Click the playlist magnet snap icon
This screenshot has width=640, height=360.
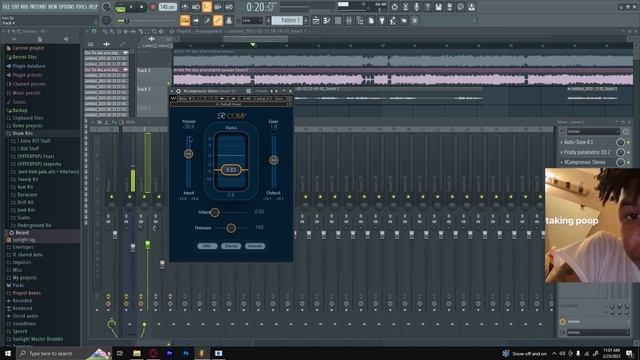pyautogui.click(x=93, y=31)
